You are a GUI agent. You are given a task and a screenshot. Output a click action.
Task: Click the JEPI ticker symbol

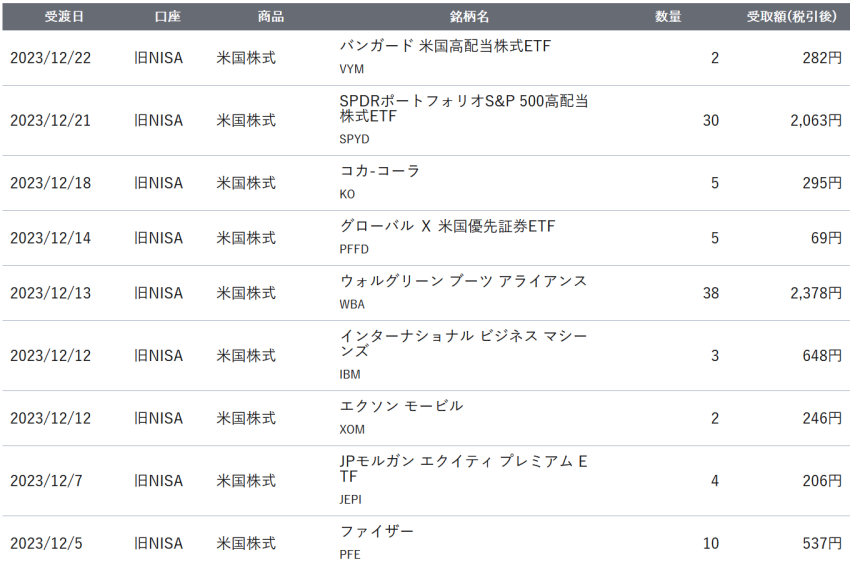(350, 499)
